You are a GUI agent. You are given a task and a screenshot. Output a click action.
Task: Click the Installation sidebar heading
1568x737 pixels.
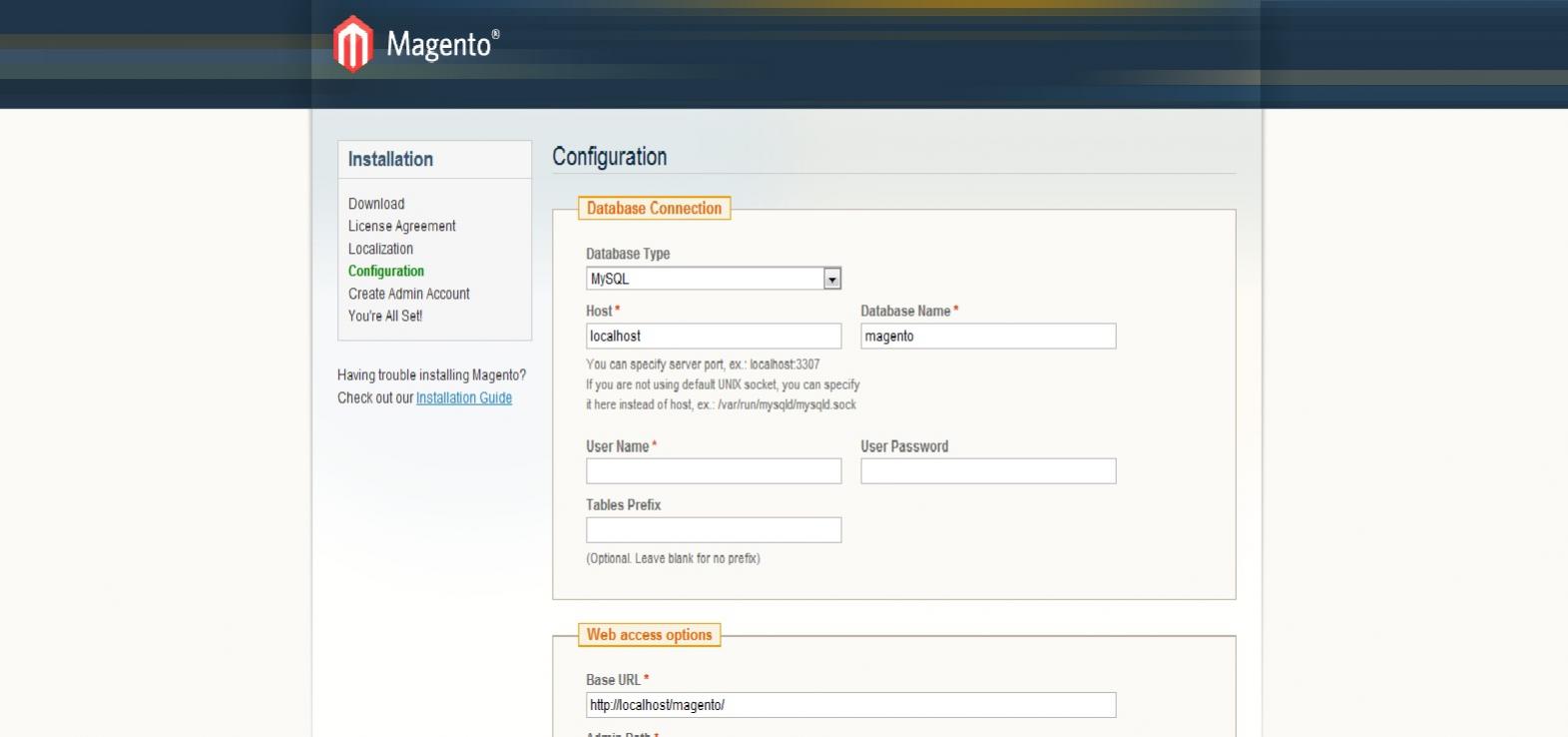(390, 159)
